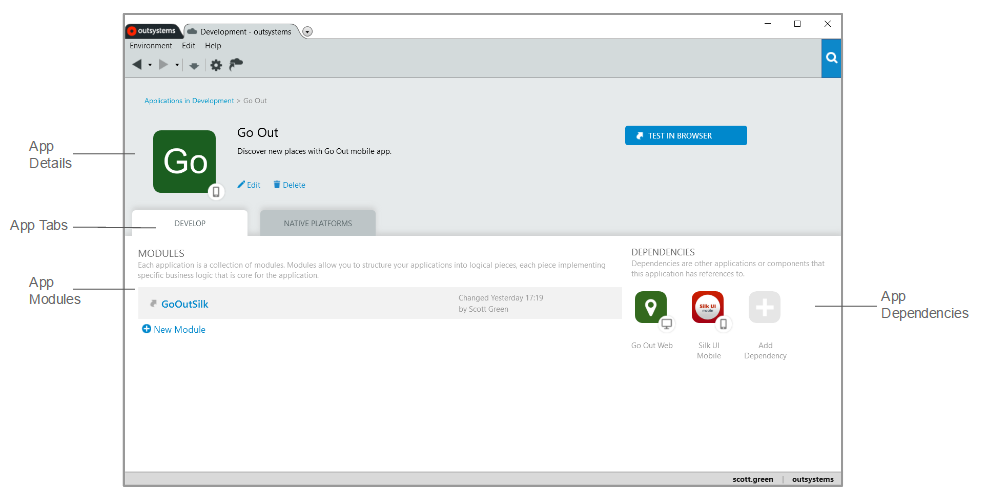This screenshot has height=495, width=981.
Task: Open the Help menu
Action: click(x=213, y=46)
